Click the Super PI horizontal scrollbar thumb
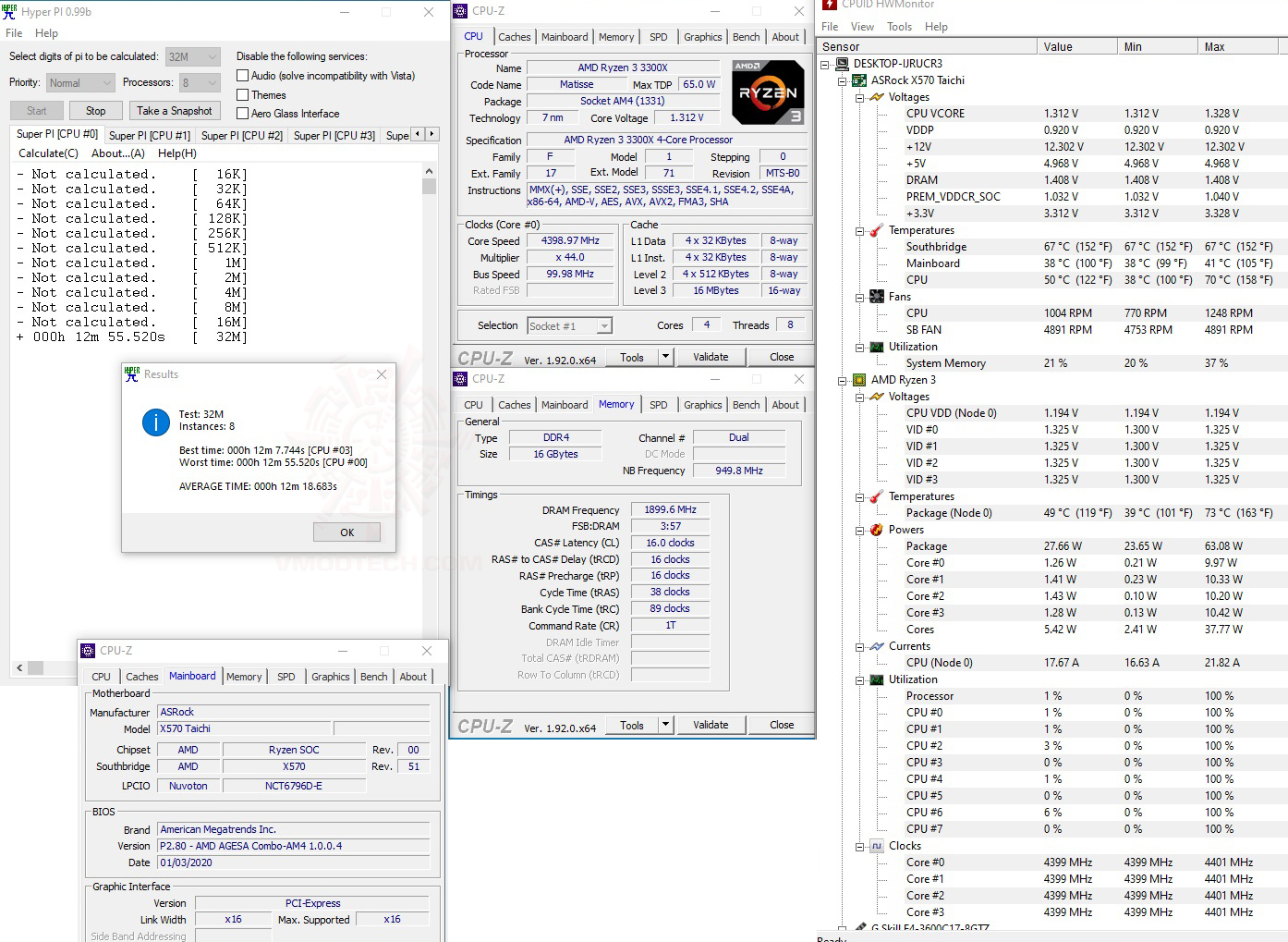 (x=35, y=667)
